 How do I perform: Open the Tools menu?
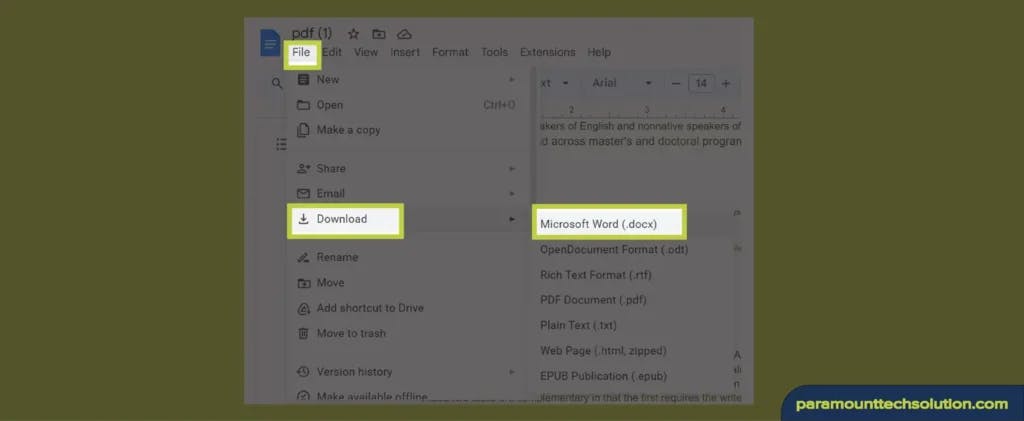[x=494, y=52]
